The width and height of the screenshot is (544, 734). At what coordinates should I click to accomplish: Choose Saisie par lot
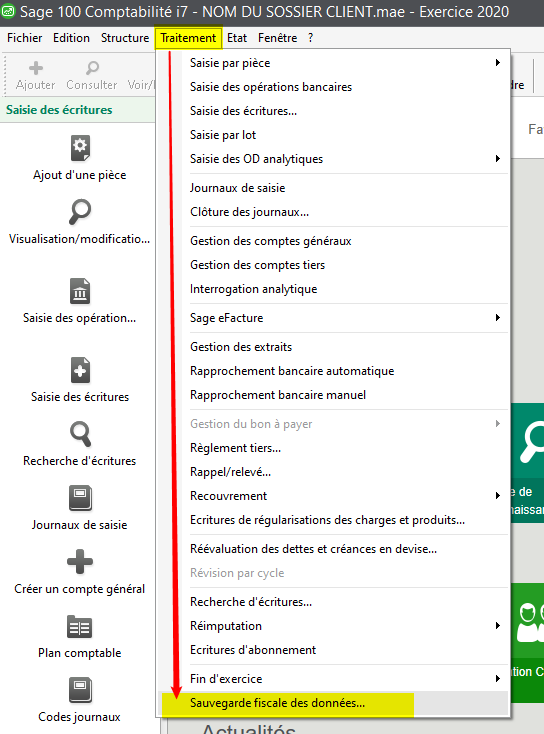(334, 135)
